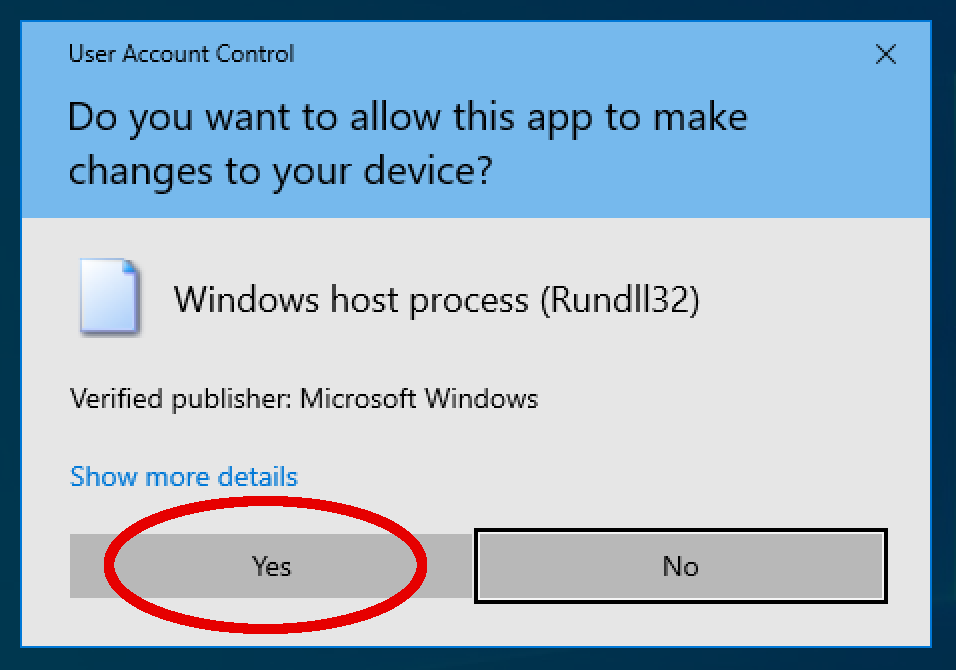Select the Windows host process app name
Viewport: 956px width, 670px height.
[351, 299]
